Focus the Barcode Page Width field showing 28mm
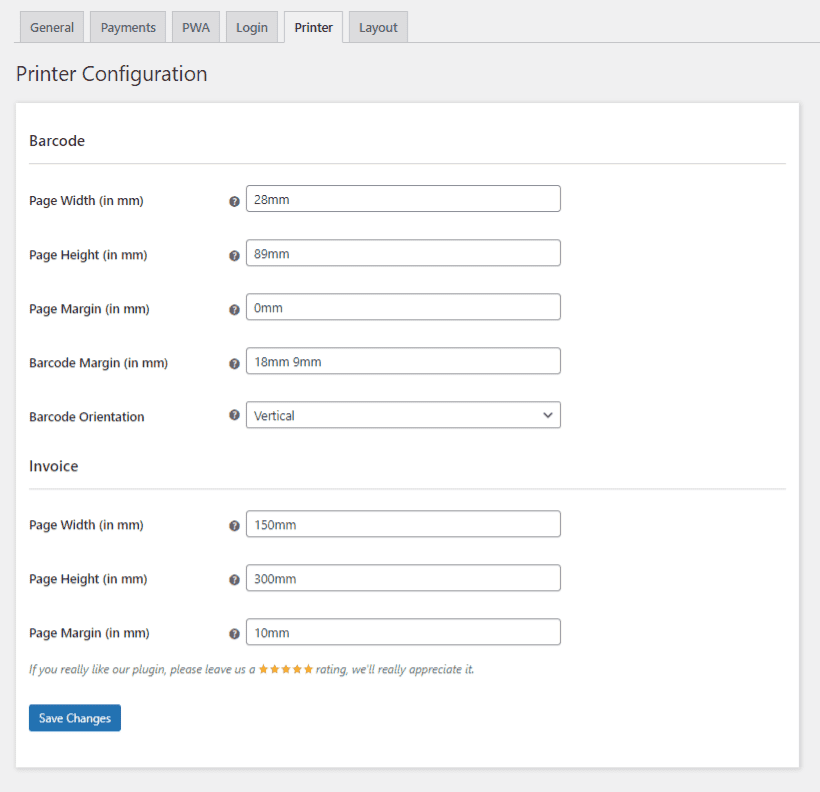The image size is (820, 792). 403,199
